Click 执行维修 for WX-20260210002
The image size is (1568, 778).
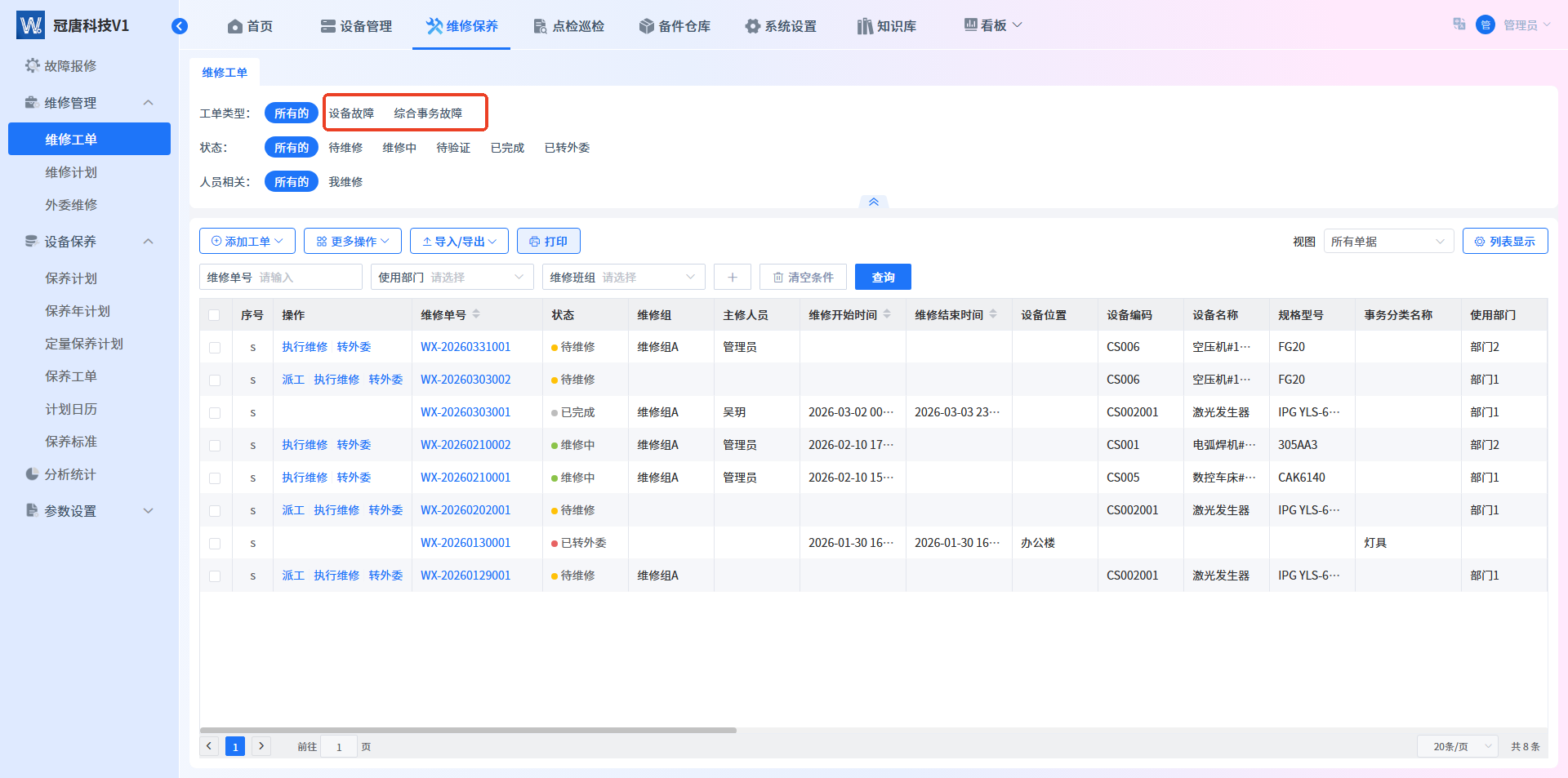tap(305, 445)
